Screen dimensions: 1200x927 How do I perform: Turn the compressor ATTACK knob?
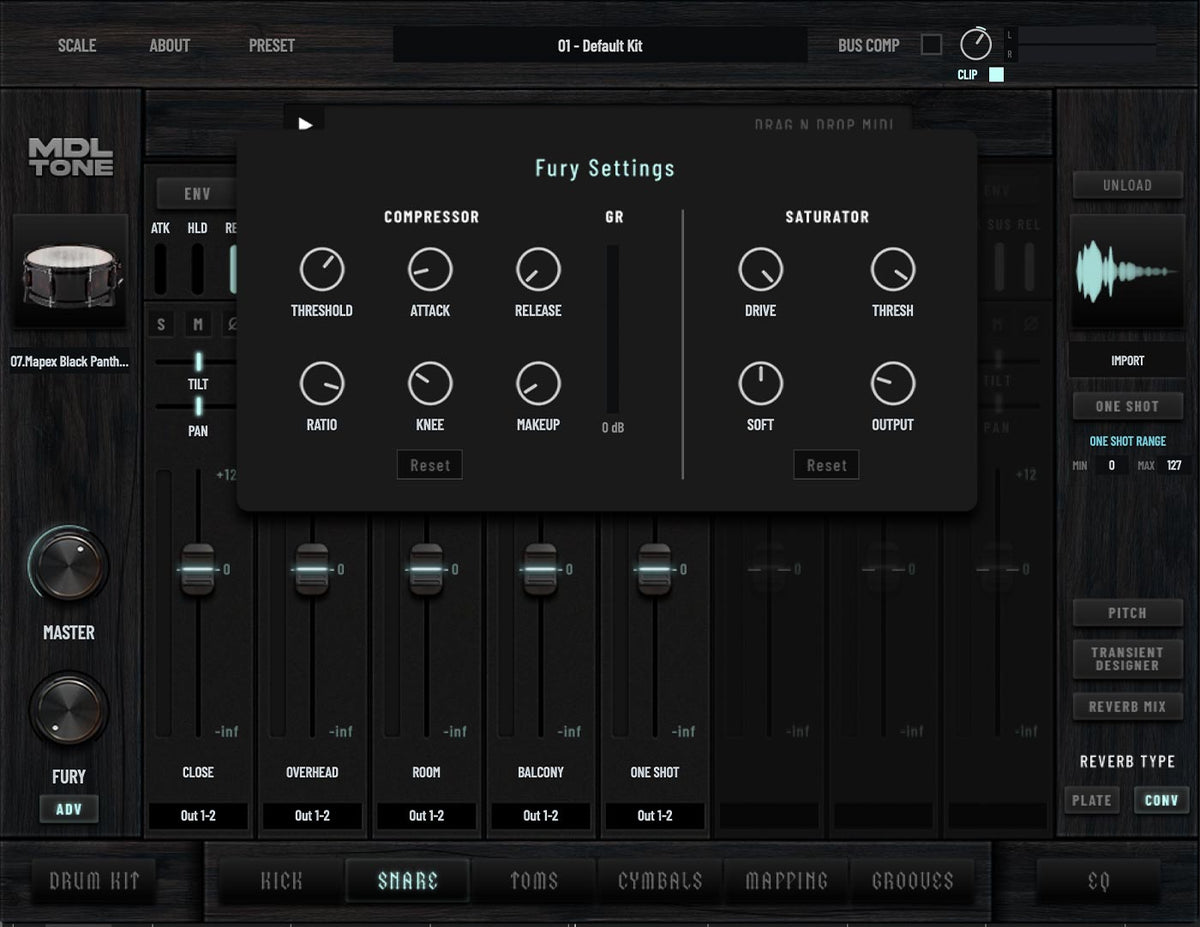point(430,270)
